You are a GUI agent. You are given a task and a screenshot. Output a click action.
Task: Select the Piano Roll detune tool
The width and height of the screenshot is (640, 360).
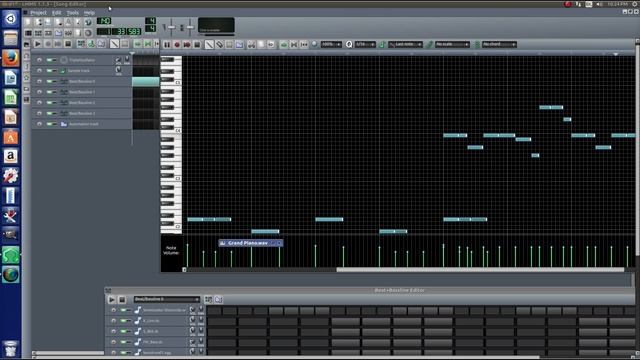[240, 44]
